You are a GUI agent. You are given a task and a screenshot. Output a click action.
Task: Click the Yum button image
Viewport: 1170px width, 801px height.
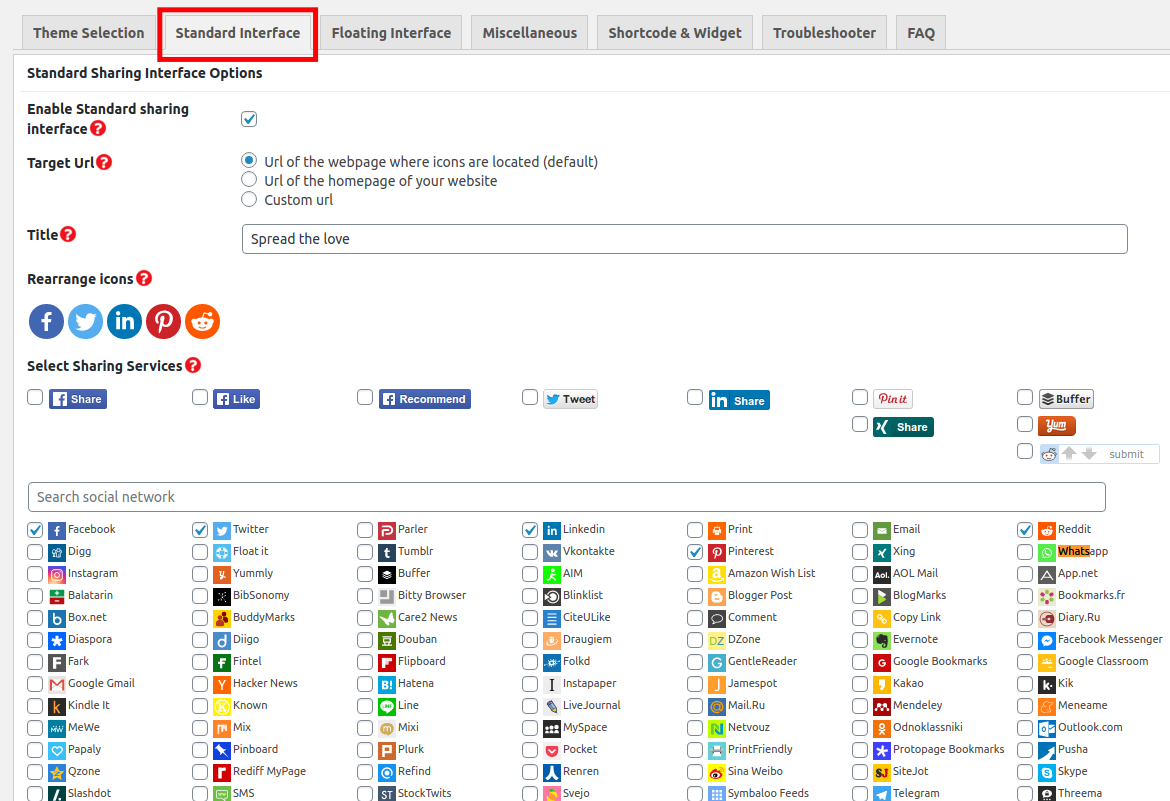point(1057,426)
